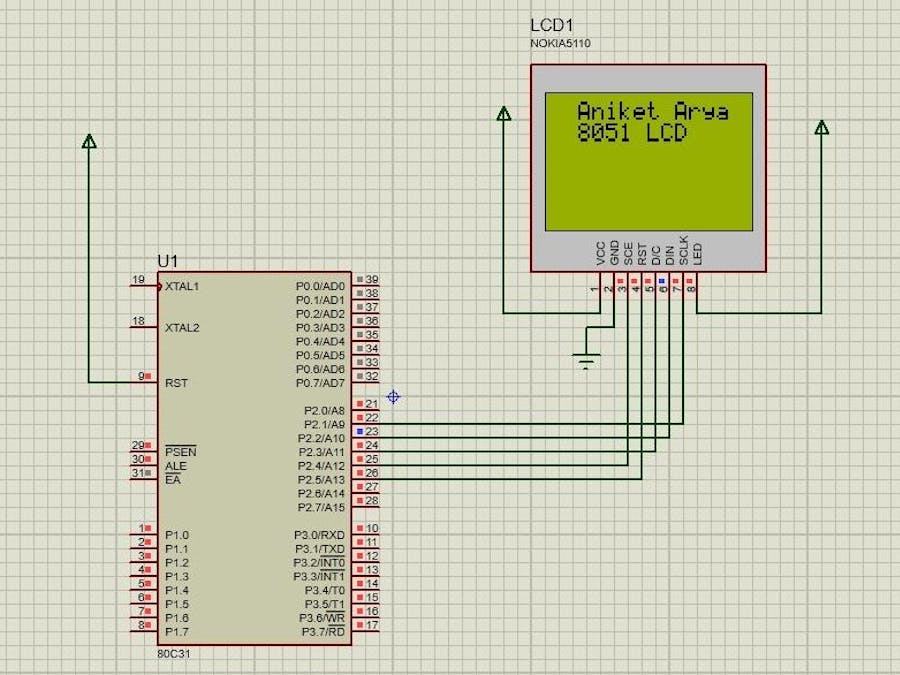
Task: Click the RST pin label on the LCD
Action: [x=642, y=254]
